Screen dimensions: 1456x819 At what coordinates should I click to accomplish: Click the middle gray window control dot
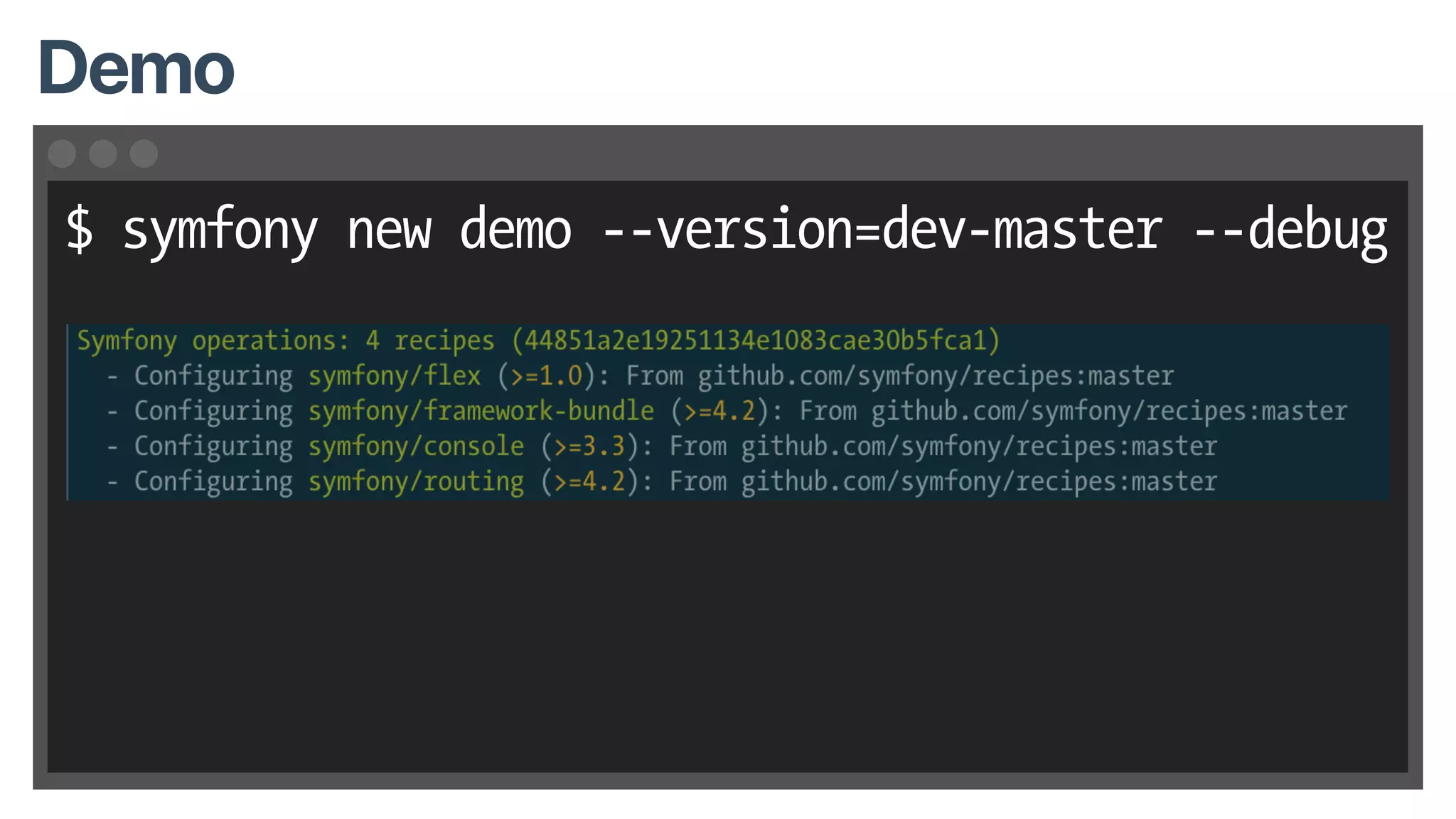[103, 154]
